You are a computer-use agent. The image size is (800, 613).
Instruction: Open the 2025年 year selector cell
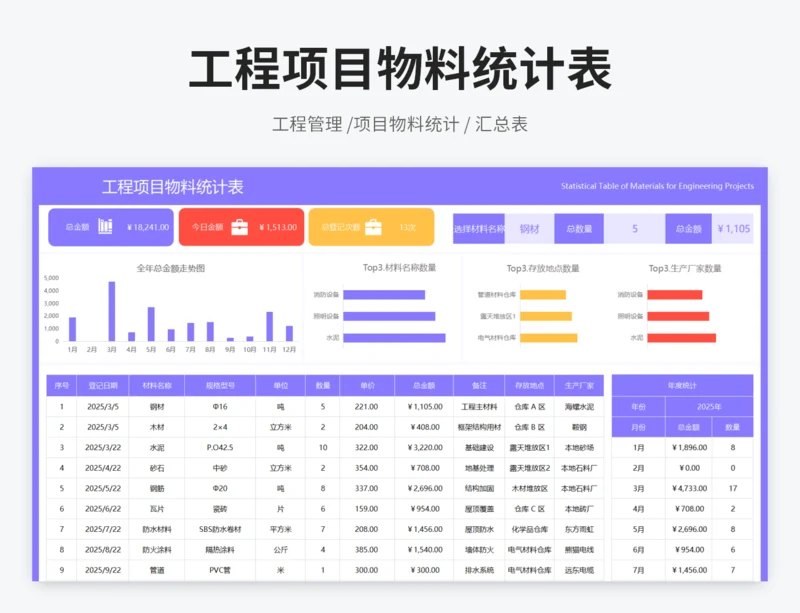coord(709,407)
